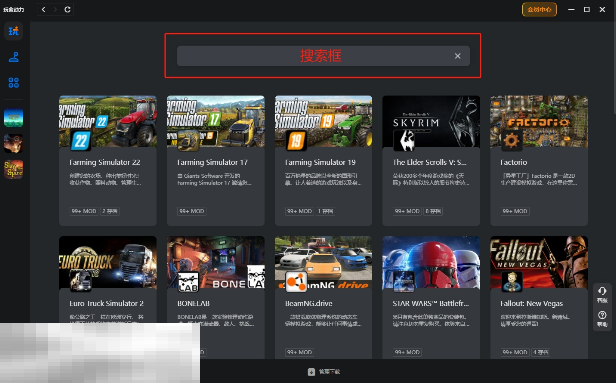This screenshot has width=616, height=383.
Task: Open the Farming Simulator 17 cover image
Action: point(216,121)
